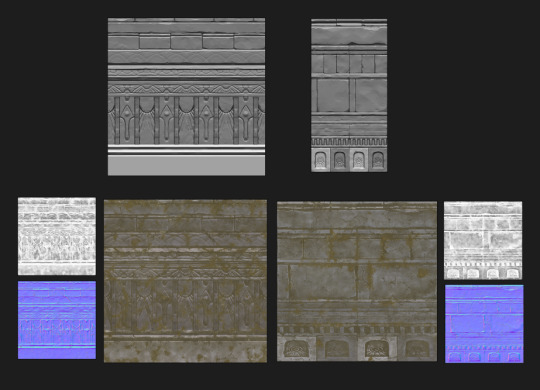This screenshot has width=540, height=390.
Task: Select the large grey ornamental trim sculpt image
Action: coord(186,97)
